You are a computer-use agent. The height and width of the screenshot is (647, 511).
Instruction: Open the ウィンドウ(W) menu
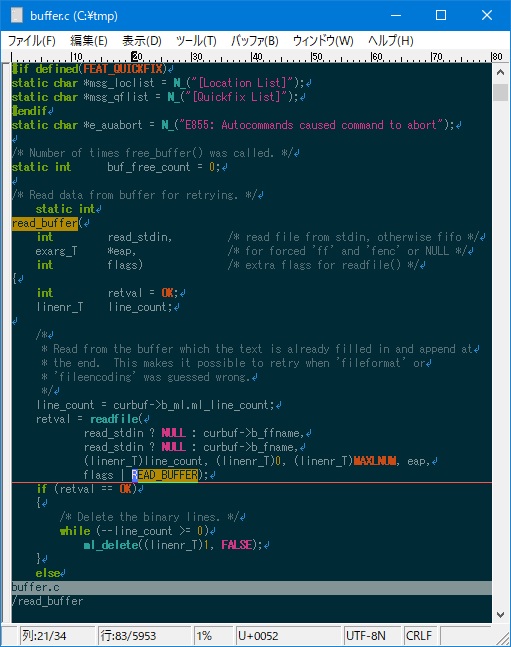(323, 40)
